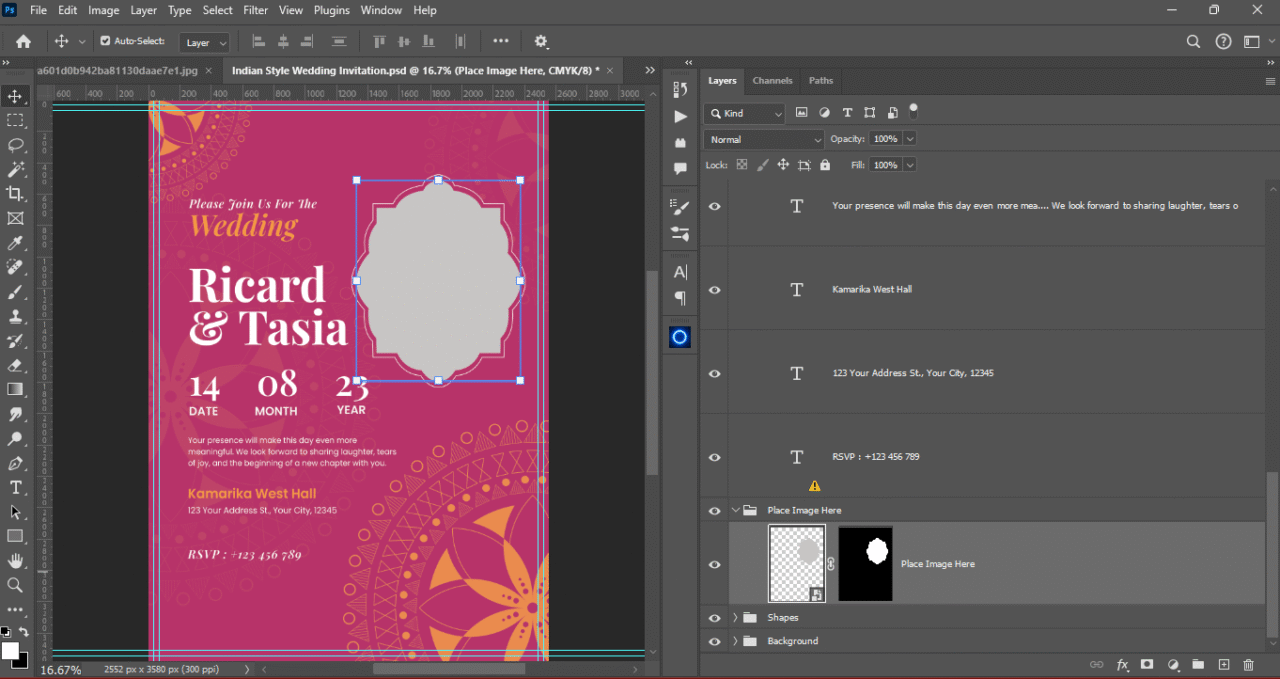Add a layer mask from panel footer
Screen dimensions: 1280x679
coord(1147,665)
